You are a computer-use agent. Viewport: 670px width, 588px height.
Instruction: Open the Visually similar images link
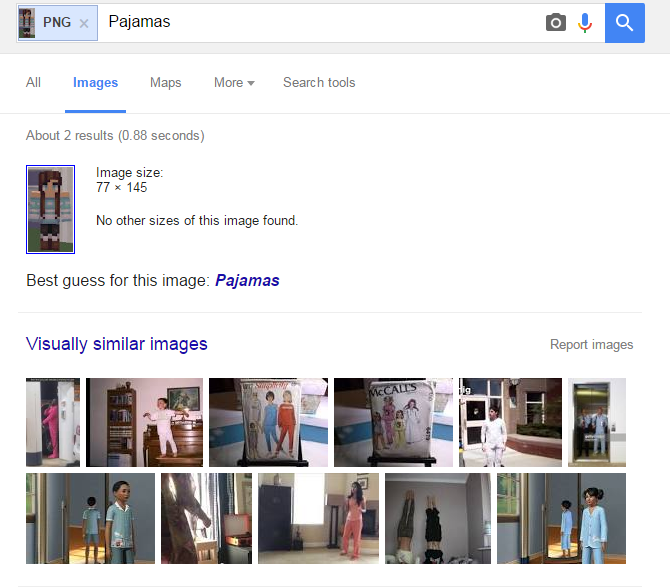click(x=117, y=344)
